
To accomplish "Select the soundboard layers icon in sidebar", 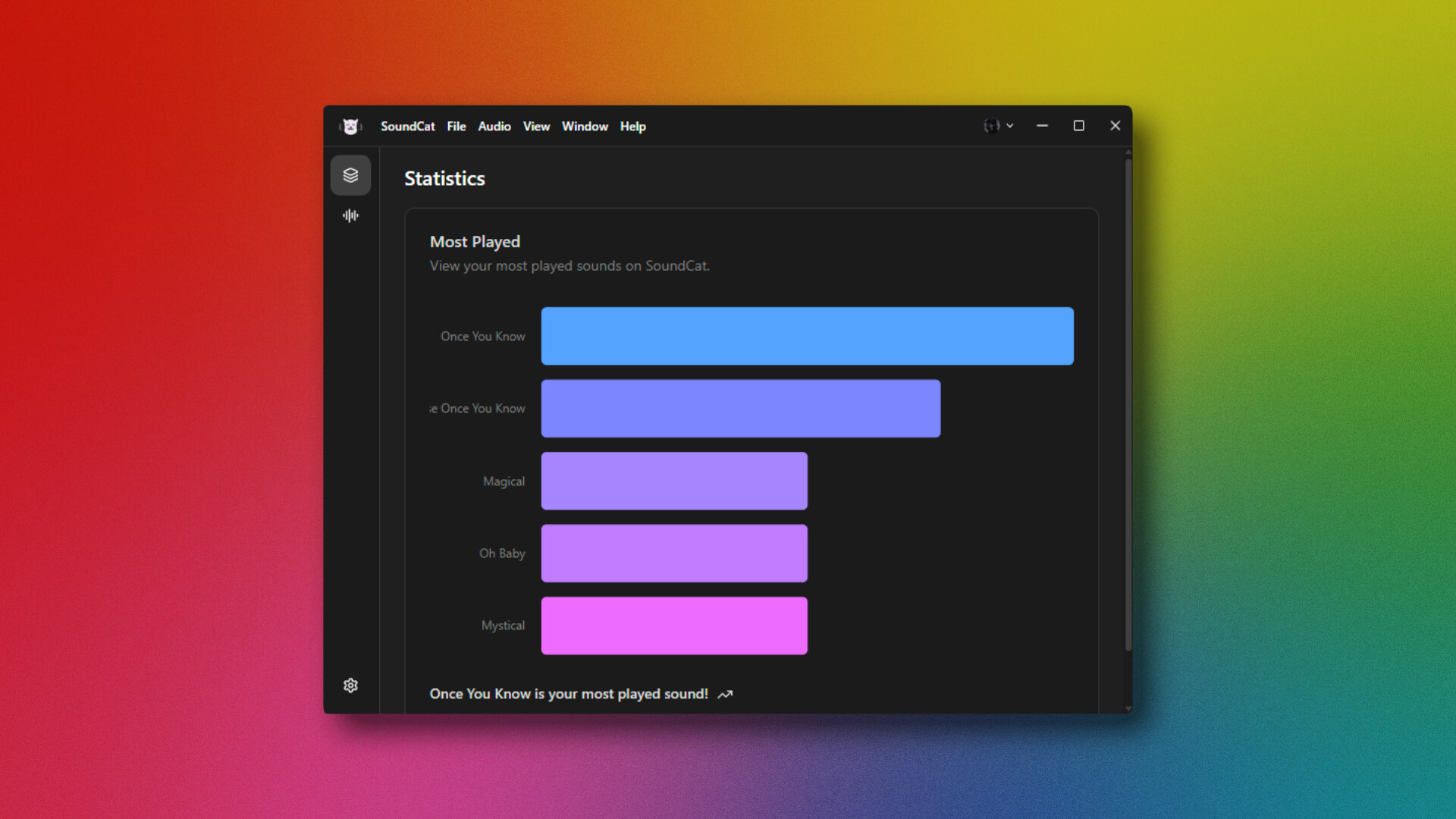I will coord(350,174).
